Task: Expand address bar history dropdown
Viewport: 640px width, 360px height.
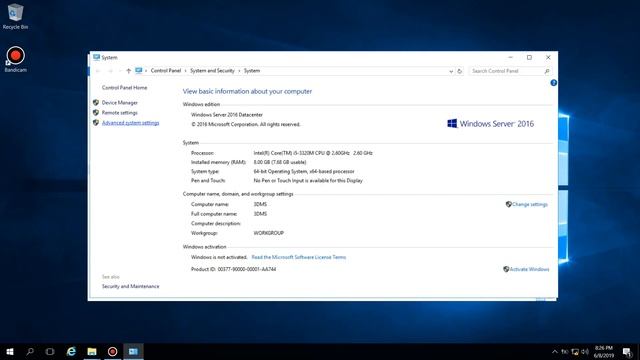Action: (451, 71)
